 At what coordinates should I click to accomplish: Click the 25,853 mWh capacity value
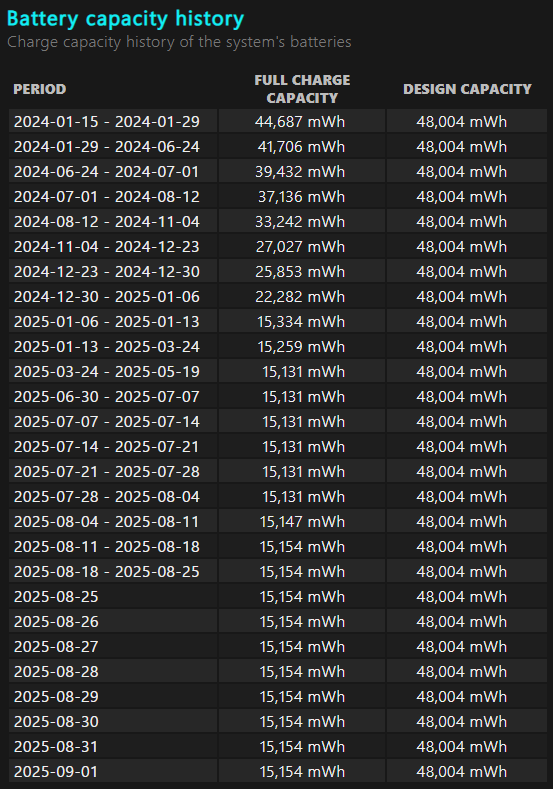300,272
